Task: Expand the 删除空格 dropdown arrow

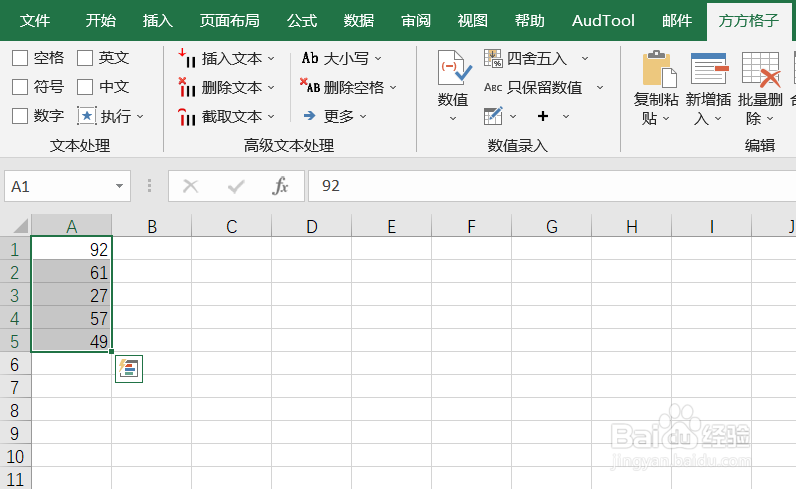Action: point(393,88)
